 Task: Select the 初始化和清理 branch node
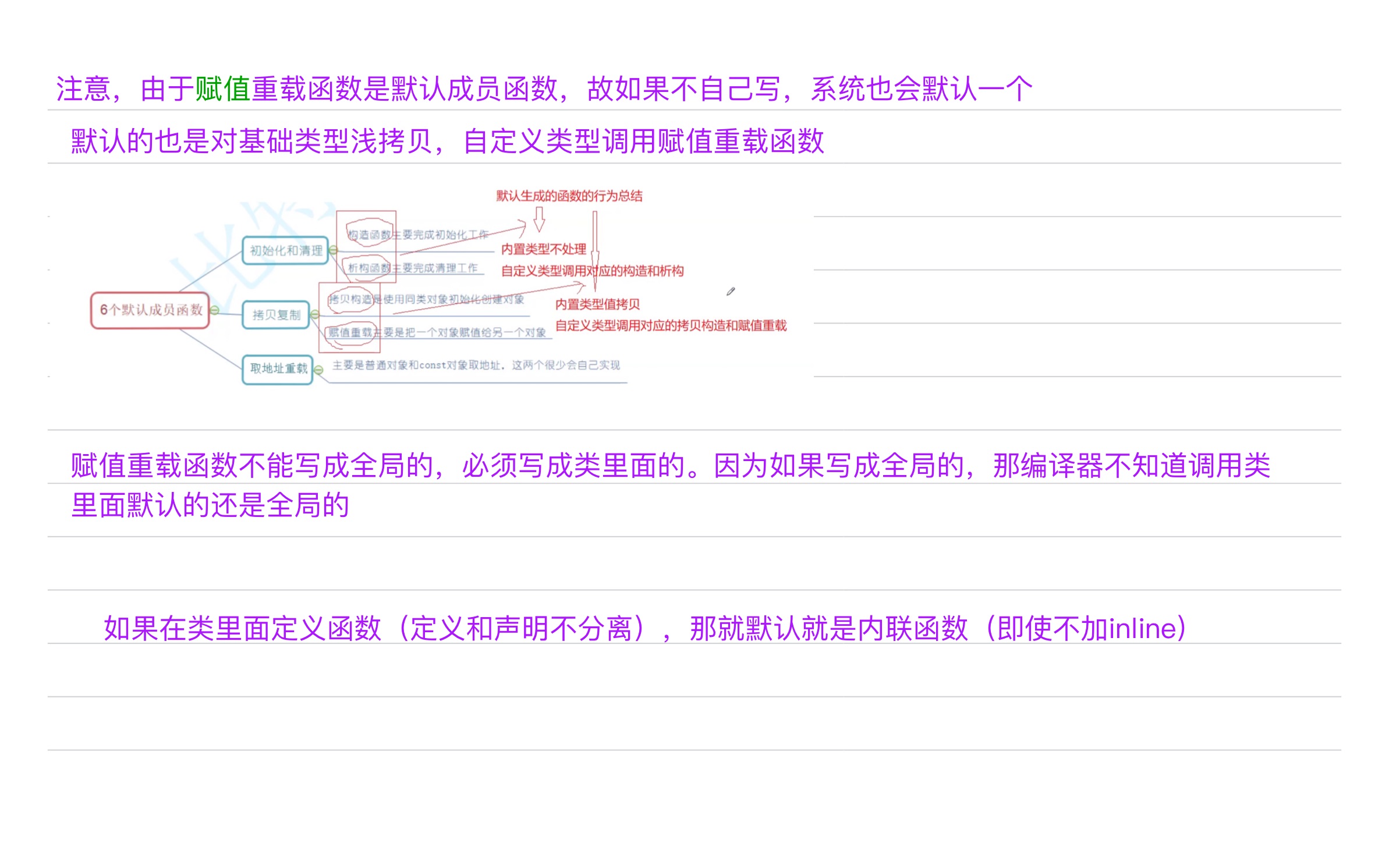click(286, 251)
